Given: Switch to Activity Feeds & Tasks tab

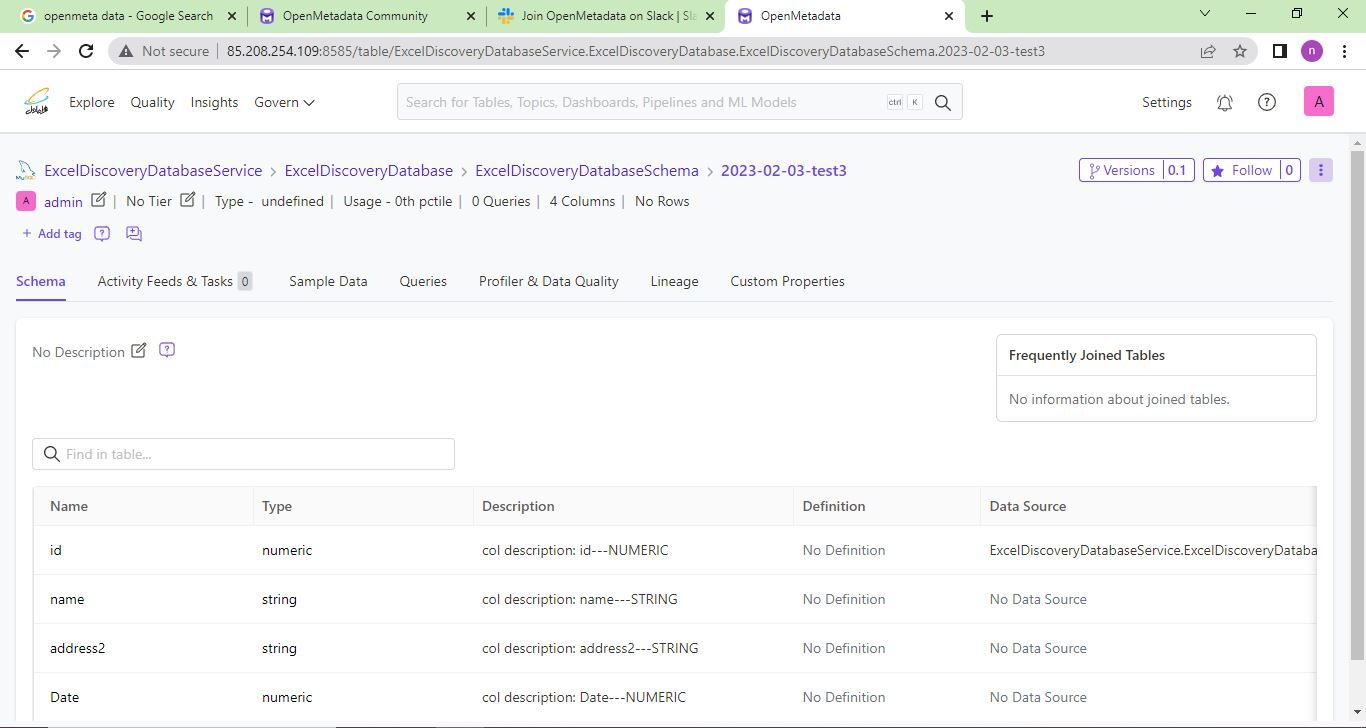Looking at the screenshot, I should [x=175, y=281].
